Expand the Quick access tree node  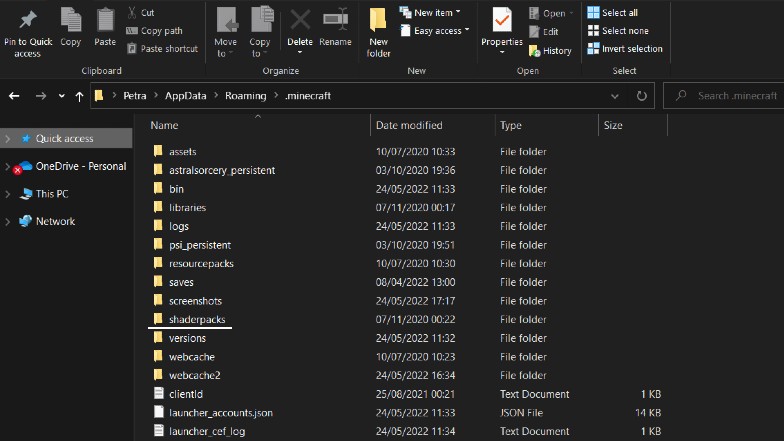pos(8,138)
